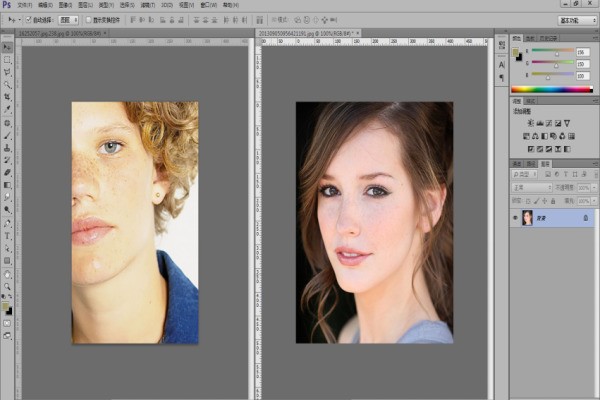The image size is (600, 400).
Task: Select the Rectangular Marquee tool
Action: [7, 60]
